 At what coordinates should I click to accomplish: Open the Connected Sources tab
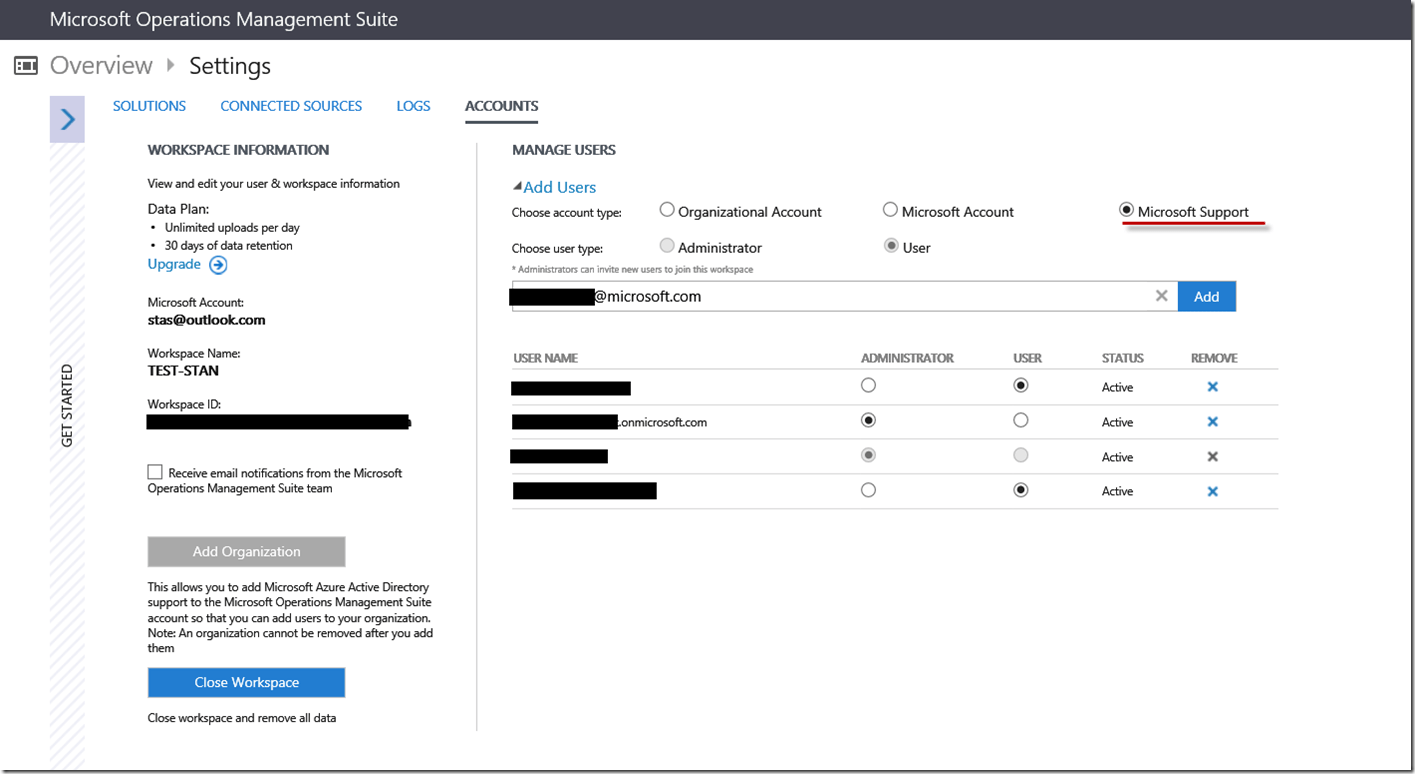[291, 106]
